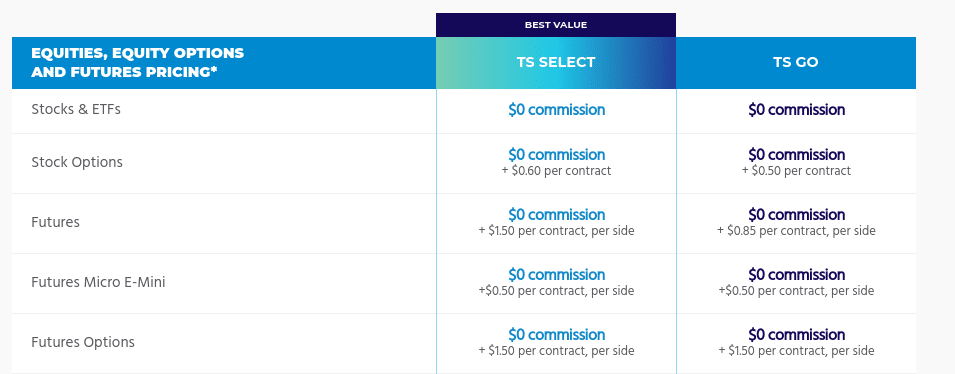Screen dimensions: 955x374
Task: Select the BEST VALUE banner
Action: pyautogui.click(x=555, y=25)
